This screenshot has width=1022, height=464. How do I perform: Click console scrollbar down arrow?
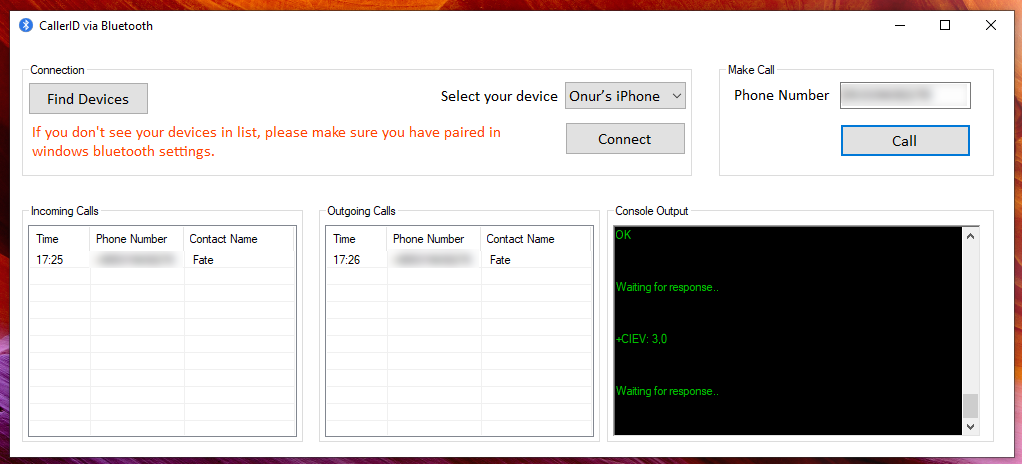click(x=970, y=426)
